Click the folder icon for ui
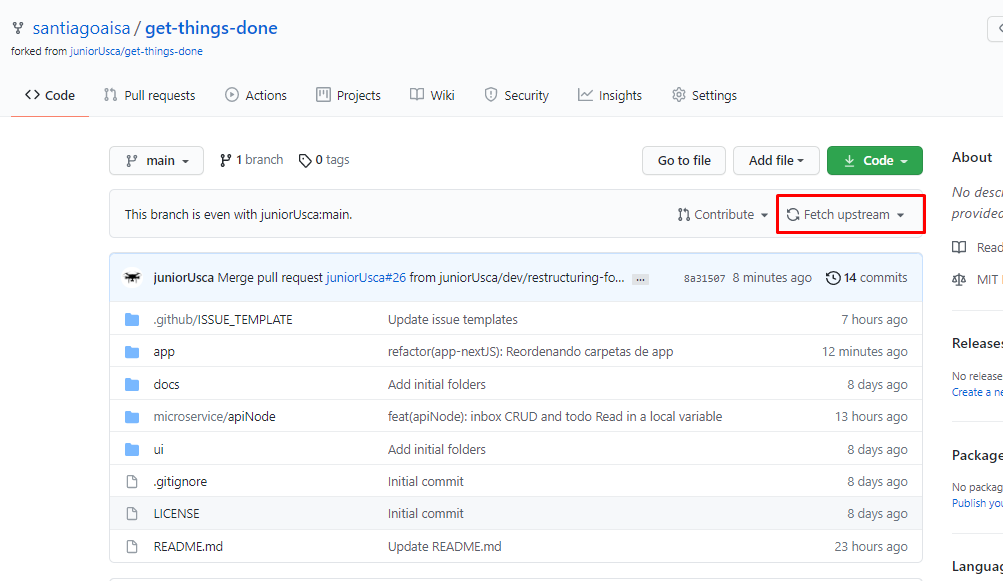Image resolution: width=1003 pixels, height=581 pixels. click(132, 450)
